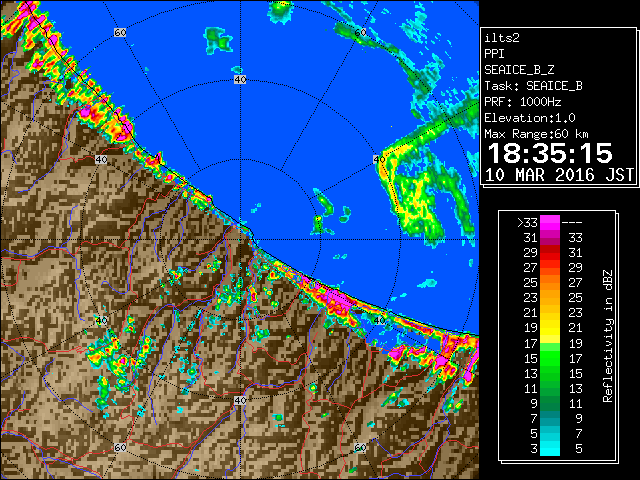The image size is (640, 480).
Task: Pick the bright green 15–17 dBZ swatch
Action: (550, 358)
